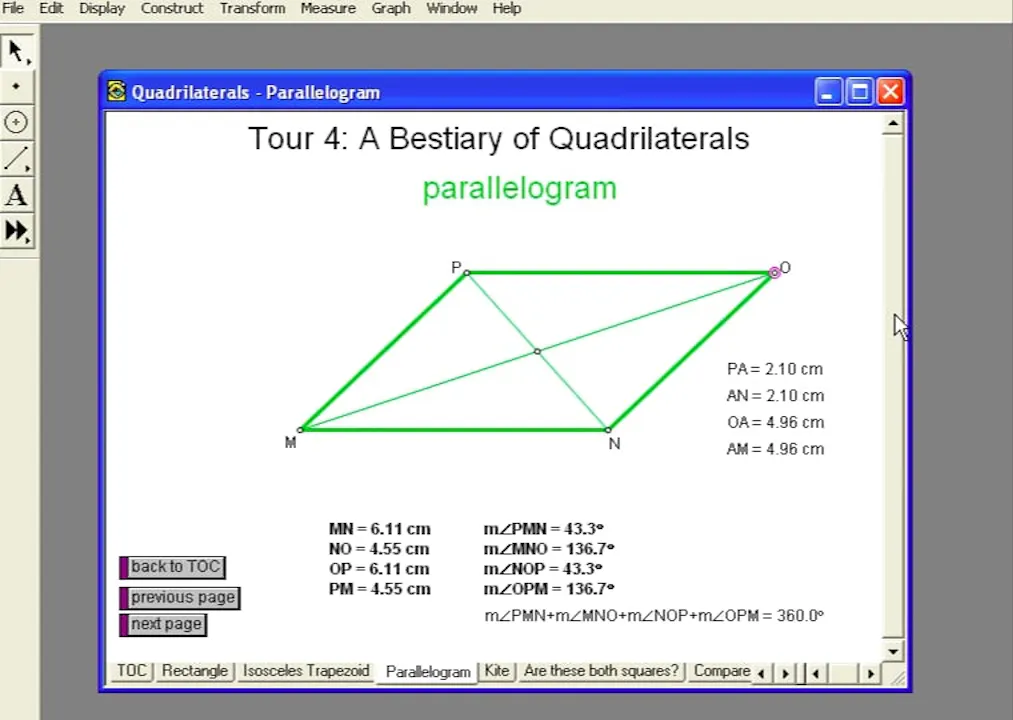
Task: Select the m∠PMN = 43.3° measurement
Action: point(543,529)
